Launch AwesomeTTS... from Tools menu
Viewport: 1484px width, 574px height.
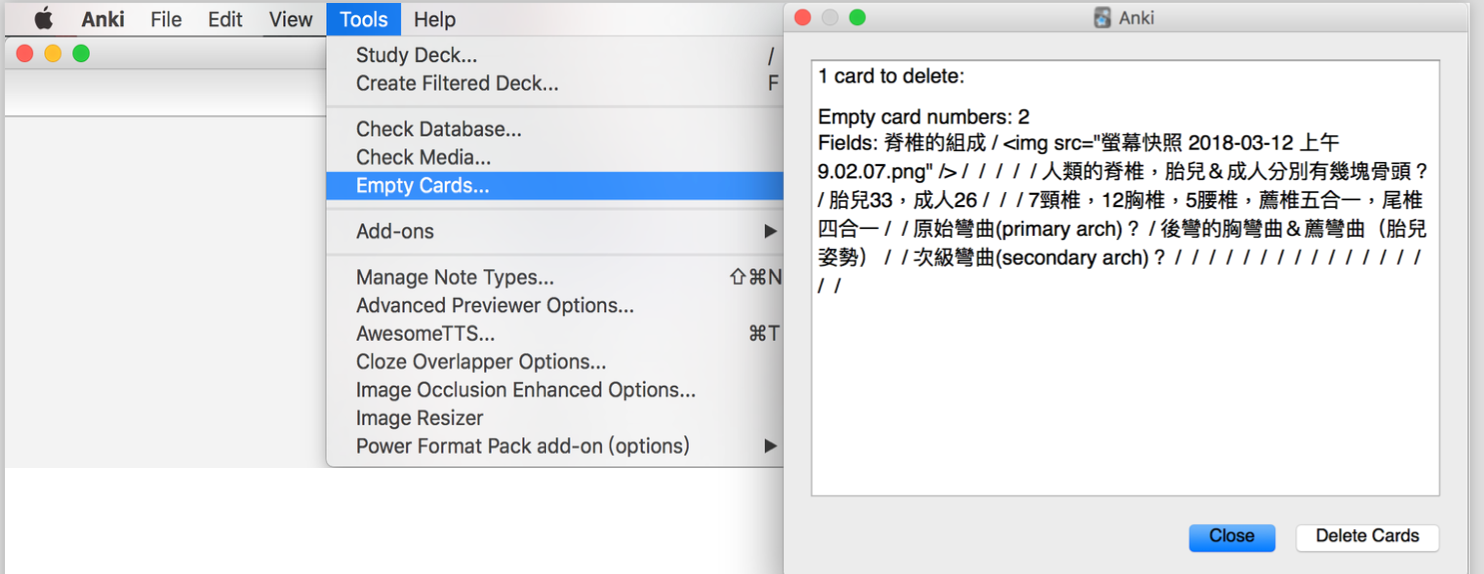pyautogui.click(x=555, y=333)
